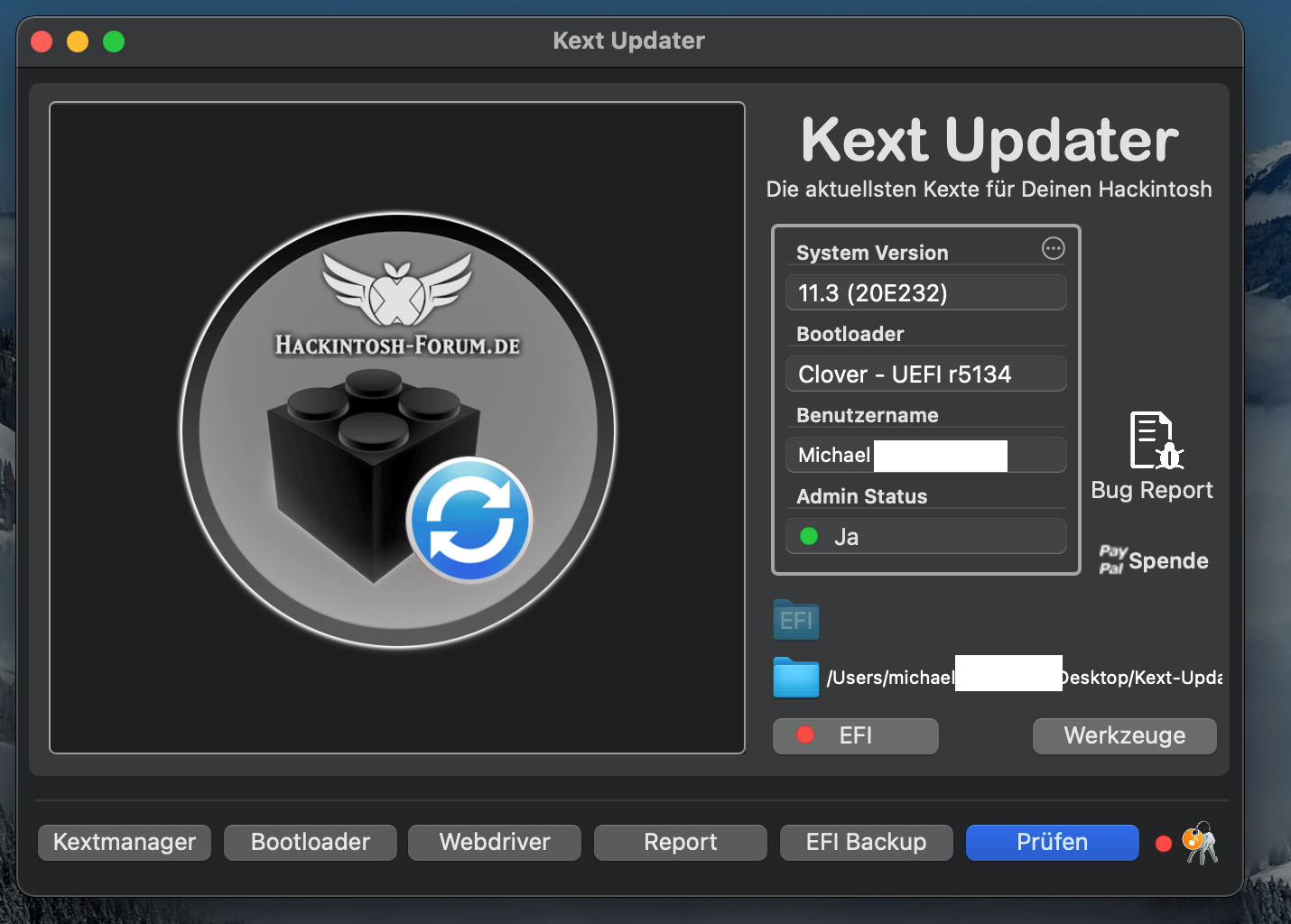Minimize the Kext Updater window
The height and width of the screenshot is (924, 1291).
click(x=78, y=42)
